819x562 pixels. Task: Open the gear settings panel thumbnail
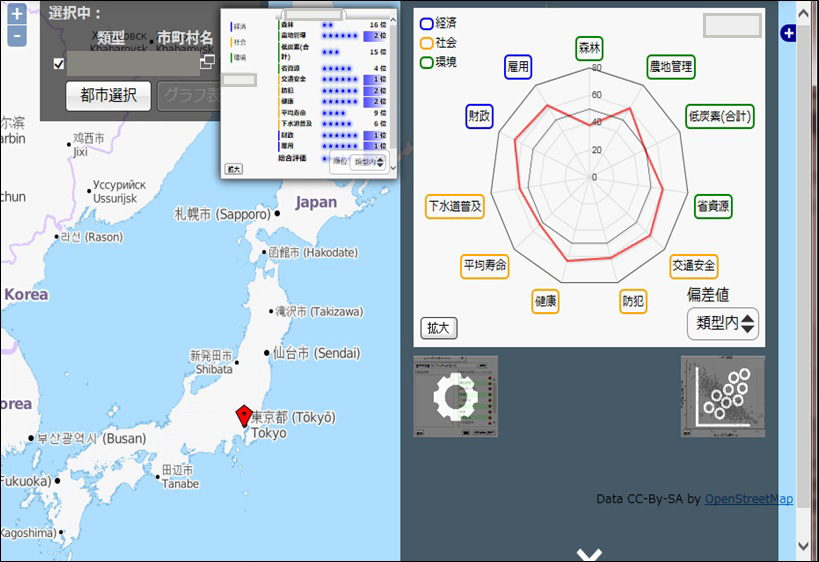456,396
